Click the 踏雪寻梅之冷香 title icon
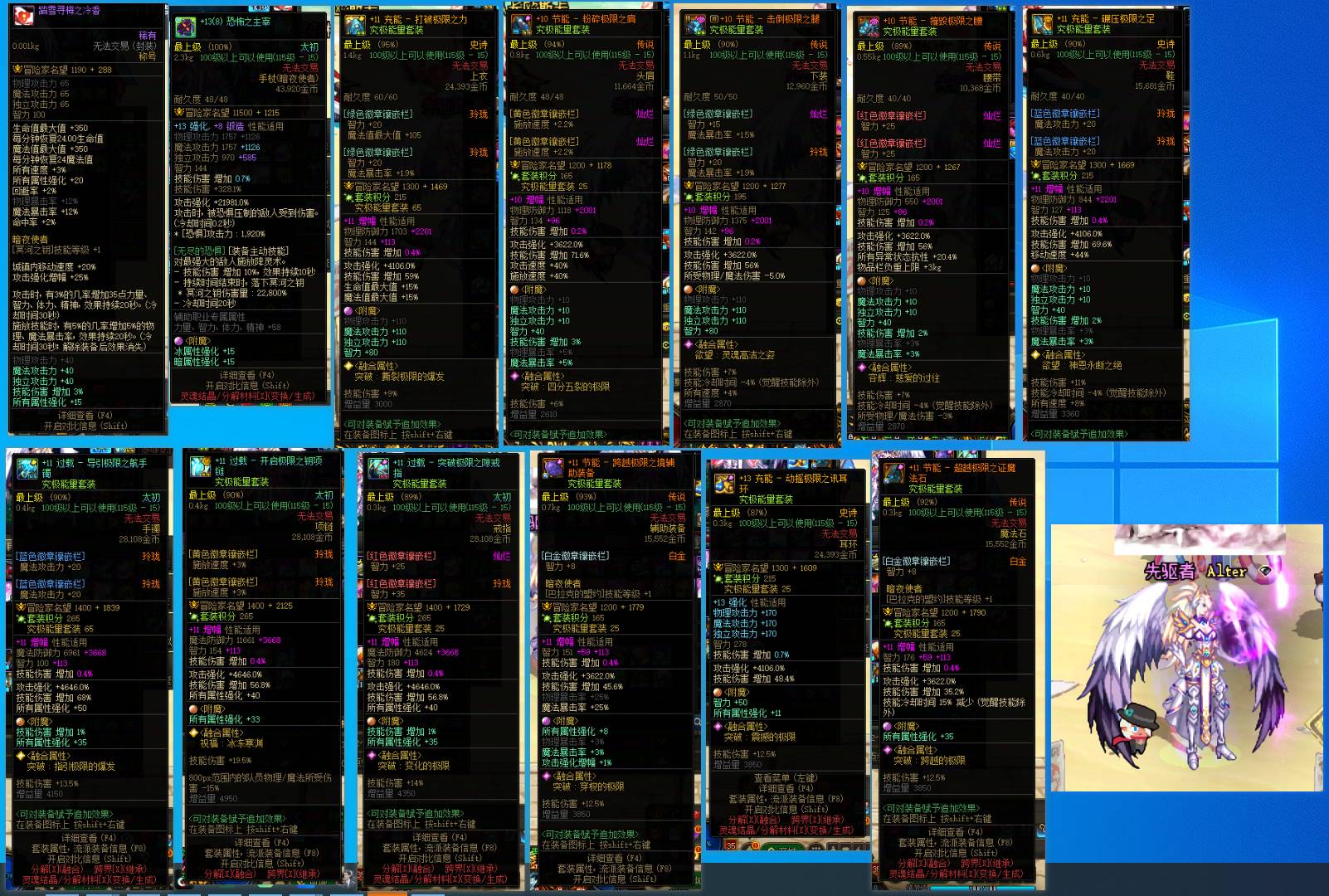This screenshot has height=896, width=1329. [x=22, y=12]
